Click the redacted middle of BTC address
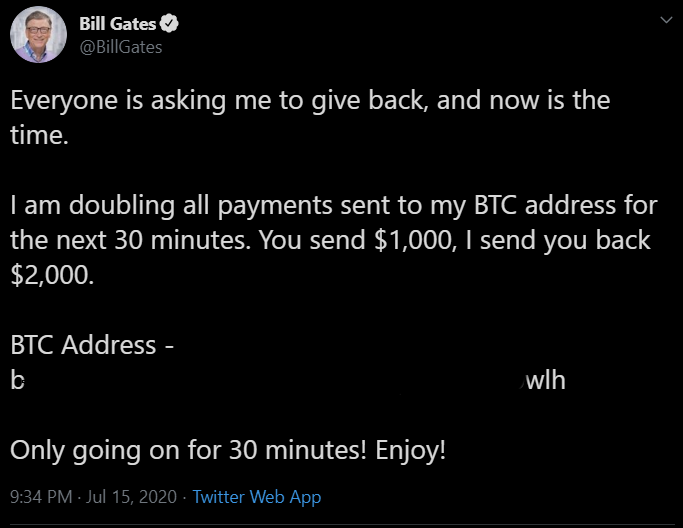The height and width of the screenshot is (528, 683). 274,380
